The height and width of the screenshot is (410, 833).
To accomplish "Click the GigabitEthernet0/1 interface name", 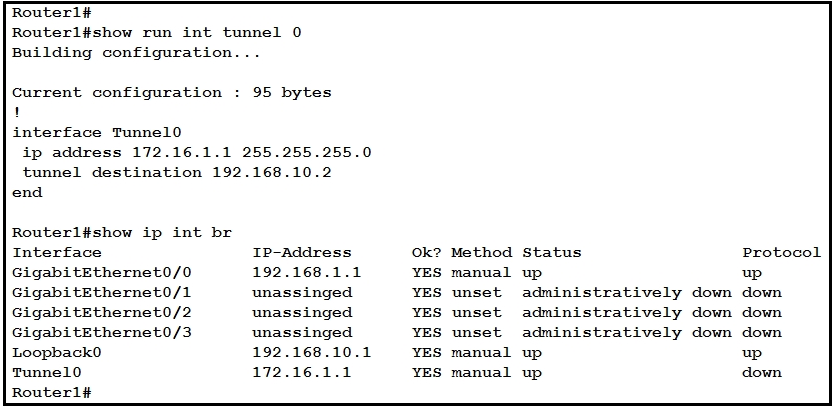I will pos(101,292).
